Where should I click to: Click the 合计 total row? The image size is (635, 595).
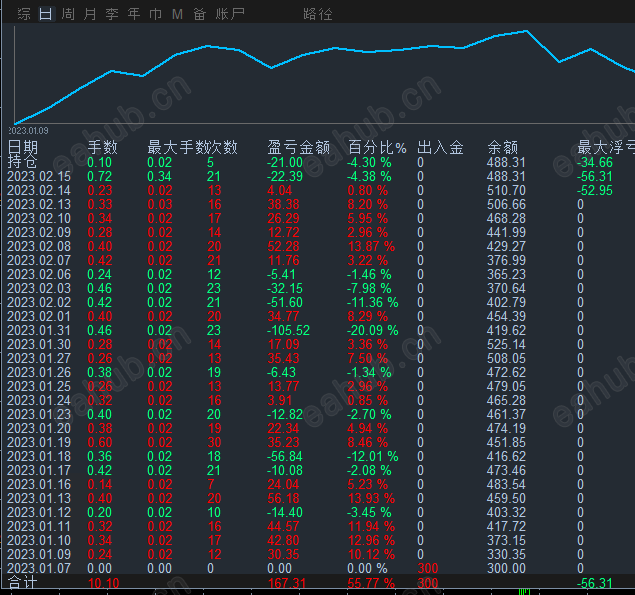(22, 582)
